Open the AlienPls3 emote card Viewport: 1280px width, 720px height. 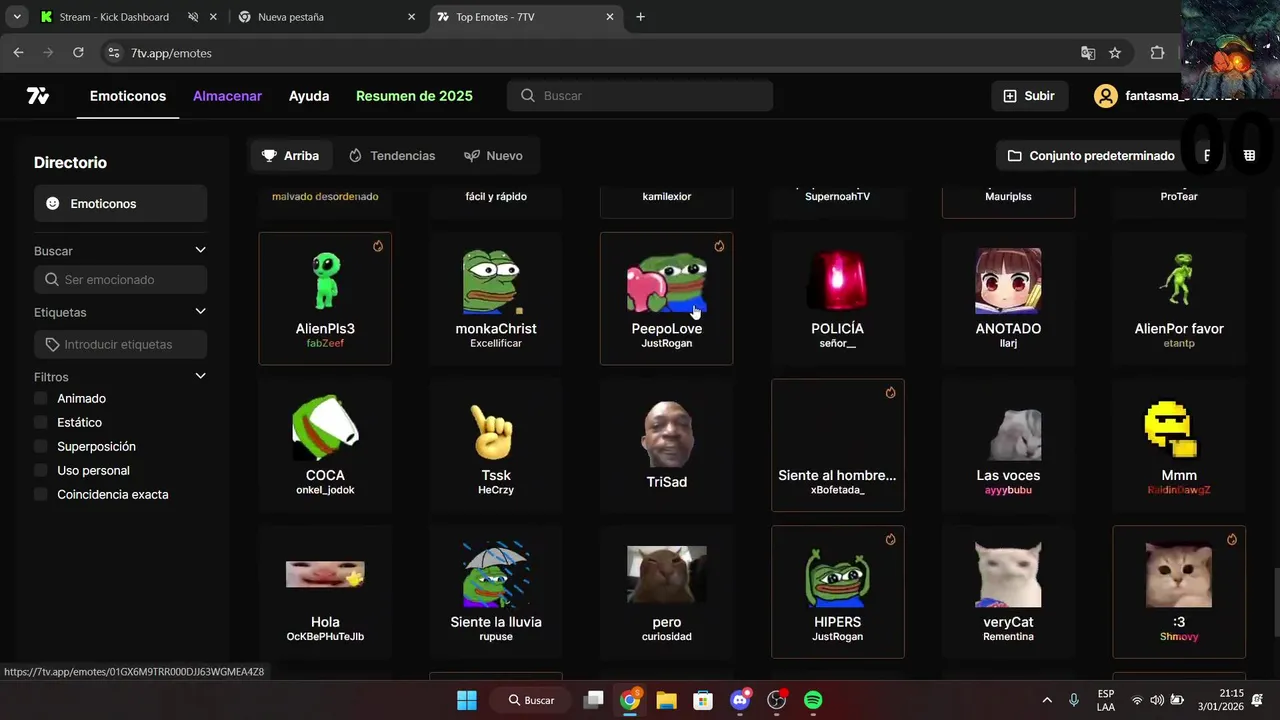point(325,299)
